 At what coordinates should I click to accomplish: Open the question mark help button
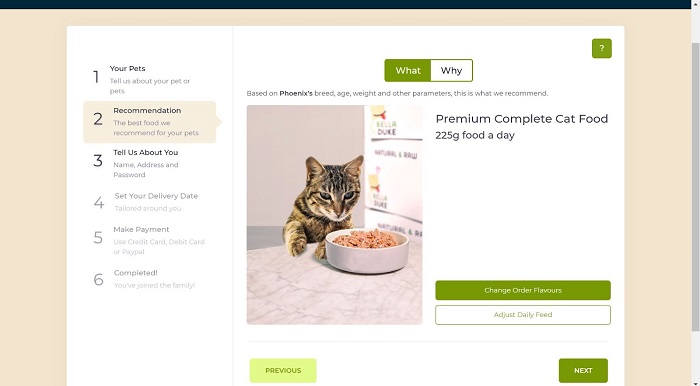pos(601,48)
